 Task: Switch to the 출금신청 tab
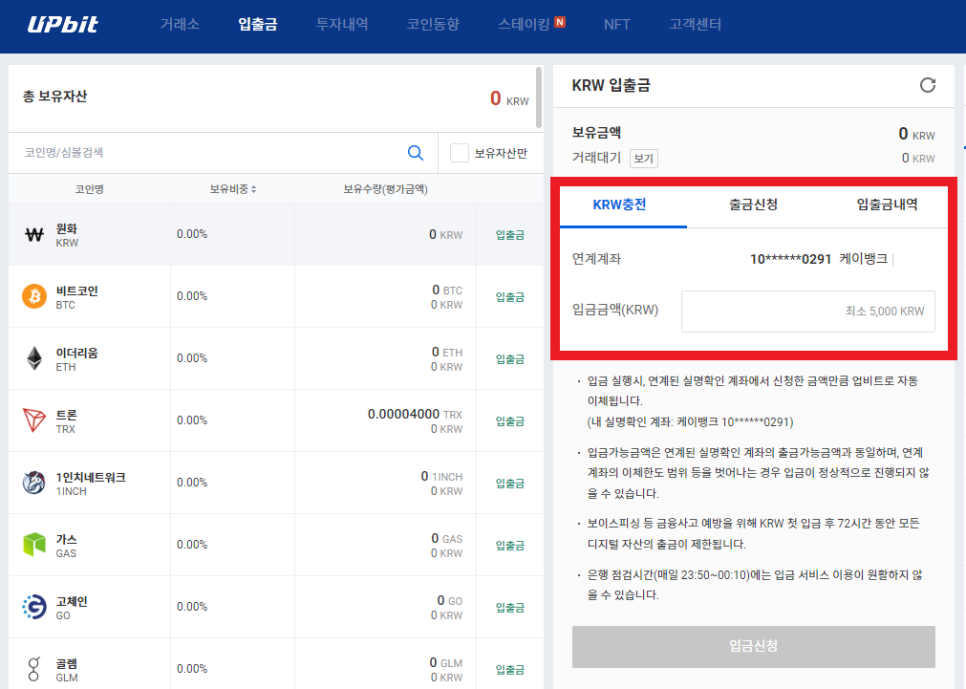(753, 205)
